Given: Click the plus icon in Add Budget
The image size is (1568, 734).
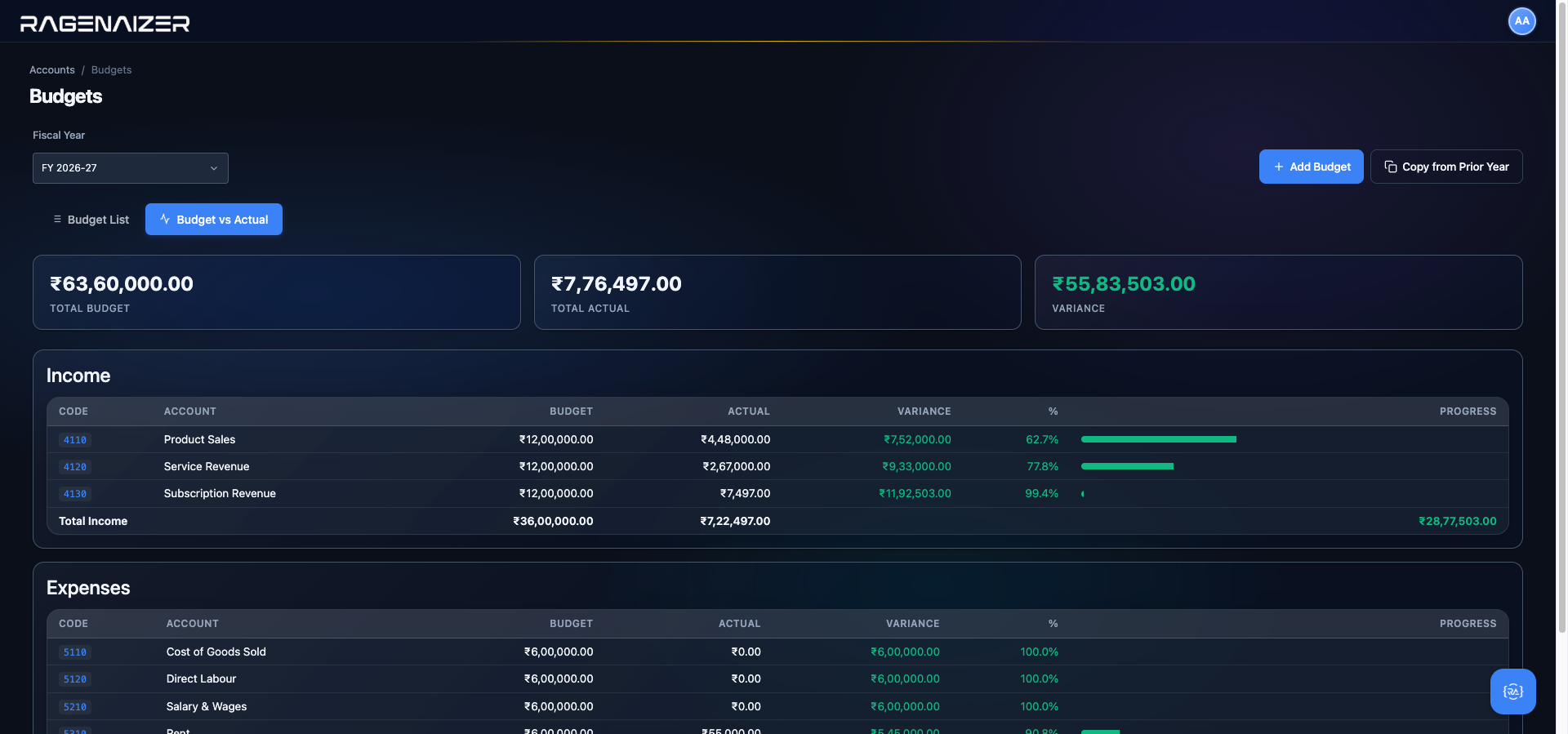Looking at the screenshot, I should pyautogui.click(x=1278, y=167).
